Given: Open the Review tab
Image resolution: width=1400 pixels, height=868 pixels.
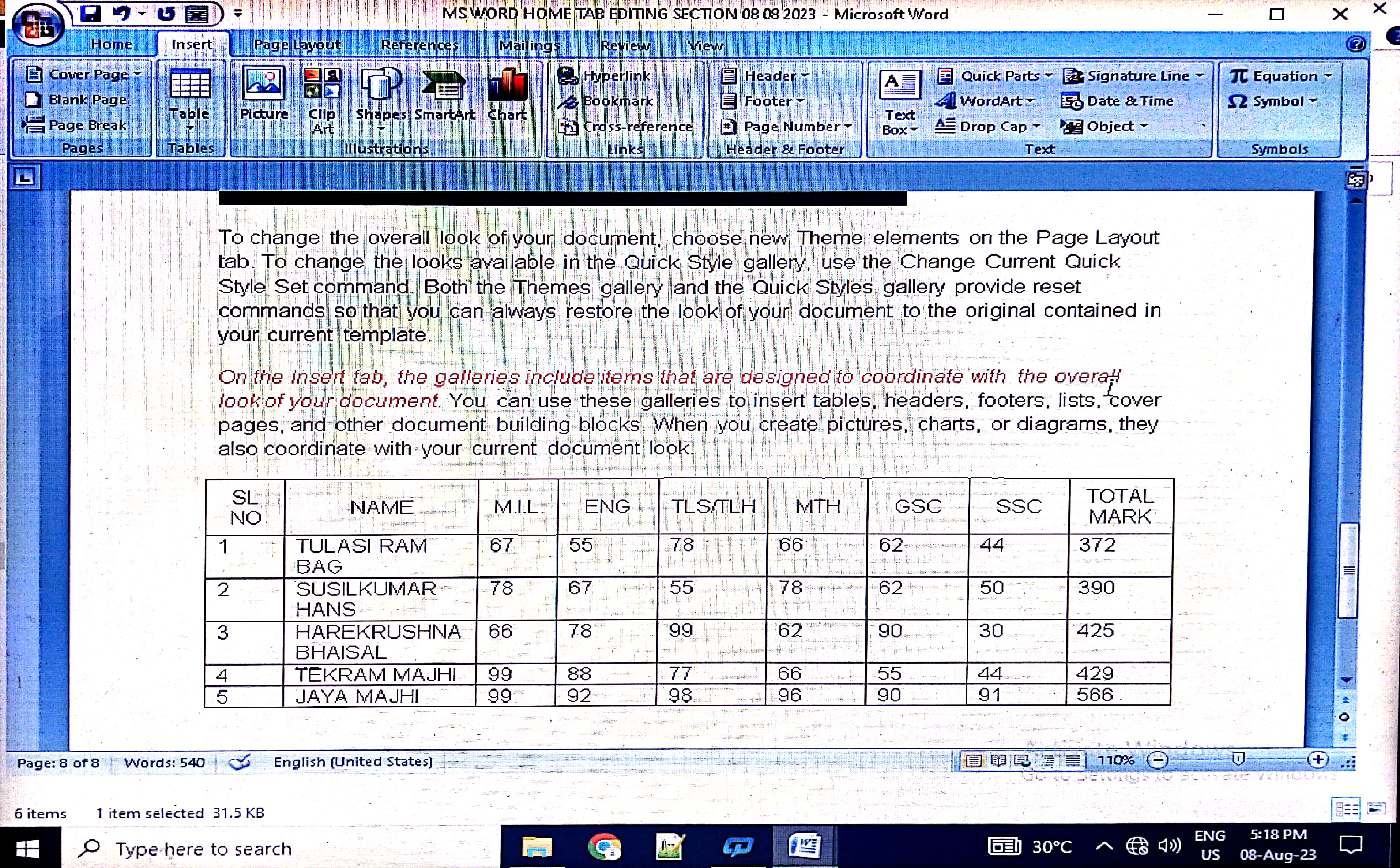Looking at the screenshot, I should pos(625,45).
